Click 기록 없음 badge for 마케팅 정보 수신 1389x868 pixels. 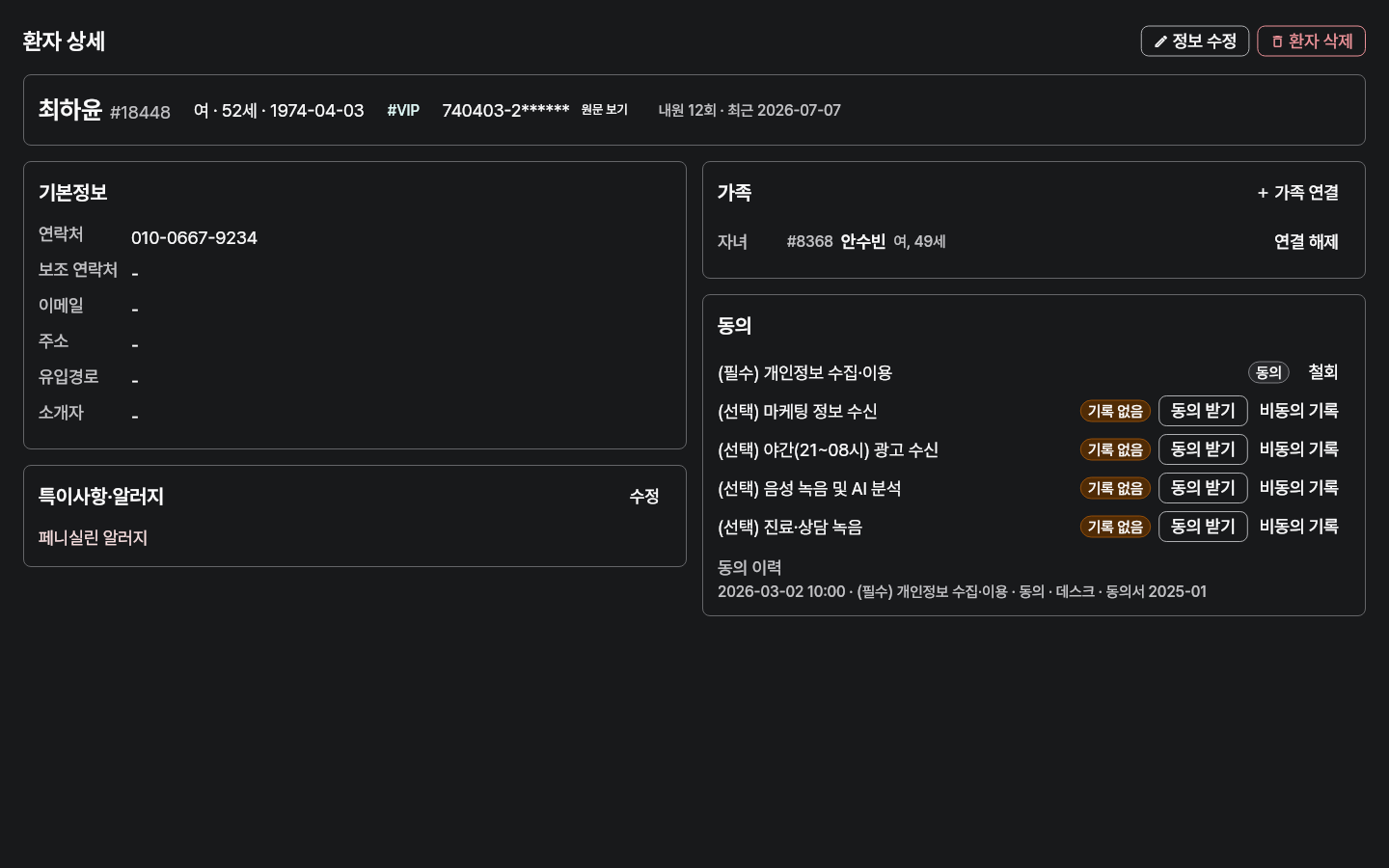pyautogui.click(x=1115, y=411)
